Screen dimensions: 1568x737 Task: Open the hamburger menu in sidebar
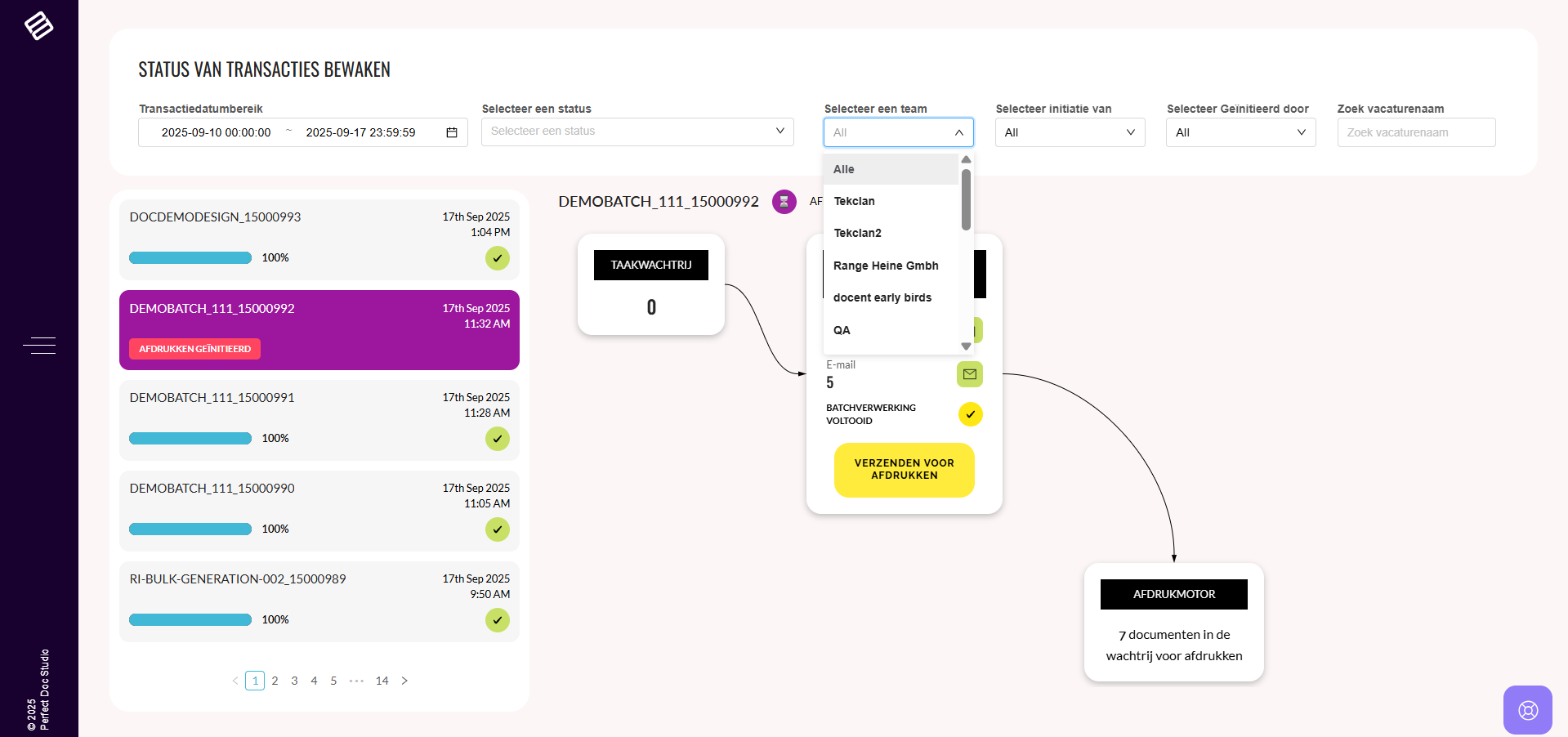39,346
